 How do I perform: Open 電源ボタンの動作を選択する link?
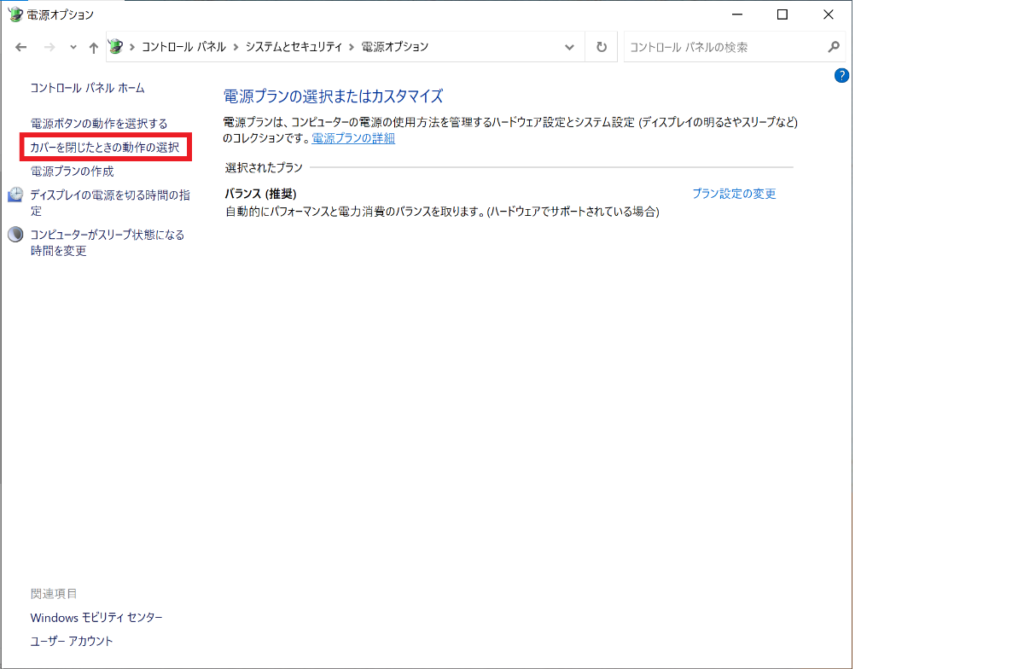99,123
